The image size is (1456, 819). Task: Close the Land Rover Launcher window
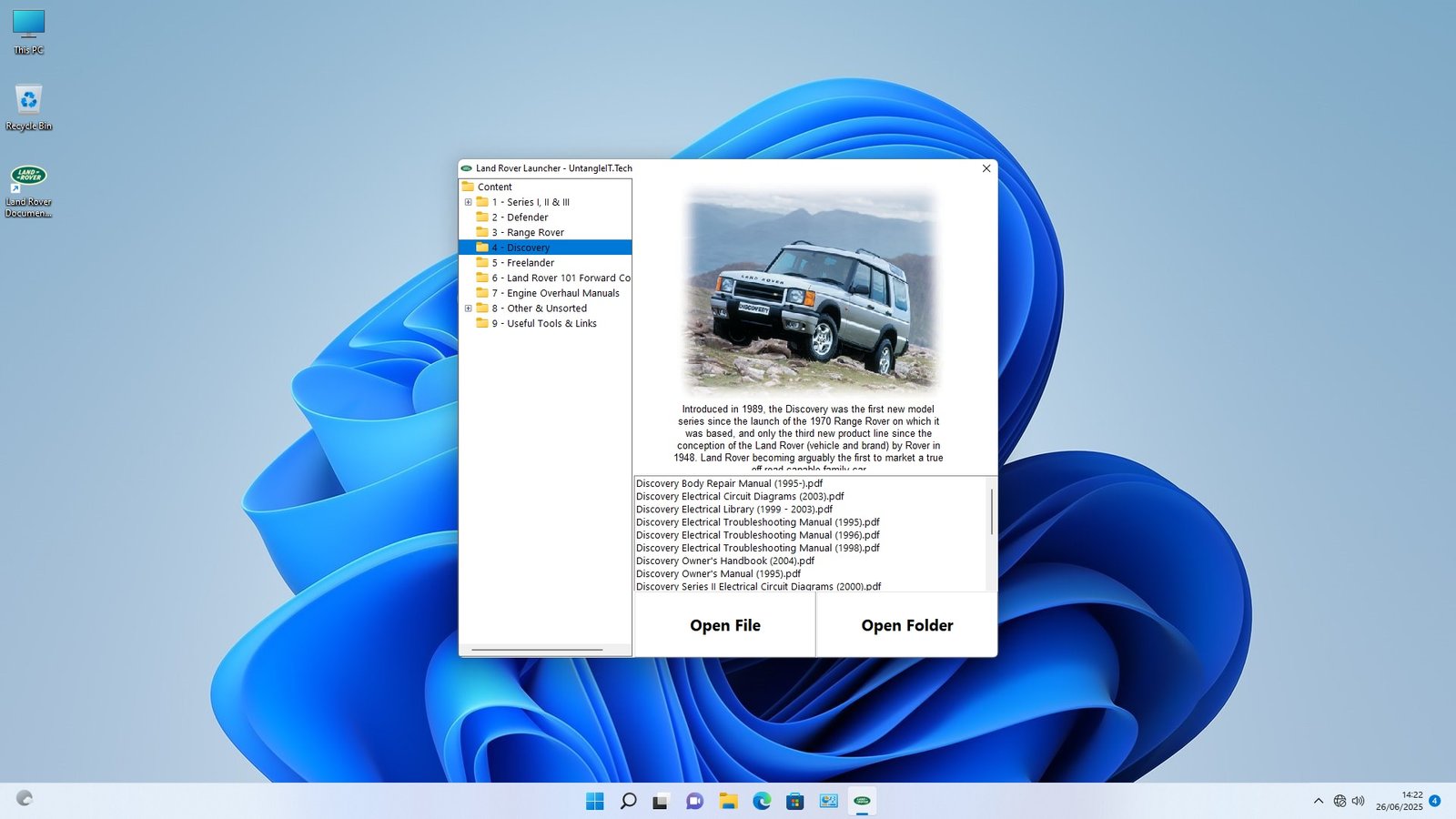pos(986,168)
